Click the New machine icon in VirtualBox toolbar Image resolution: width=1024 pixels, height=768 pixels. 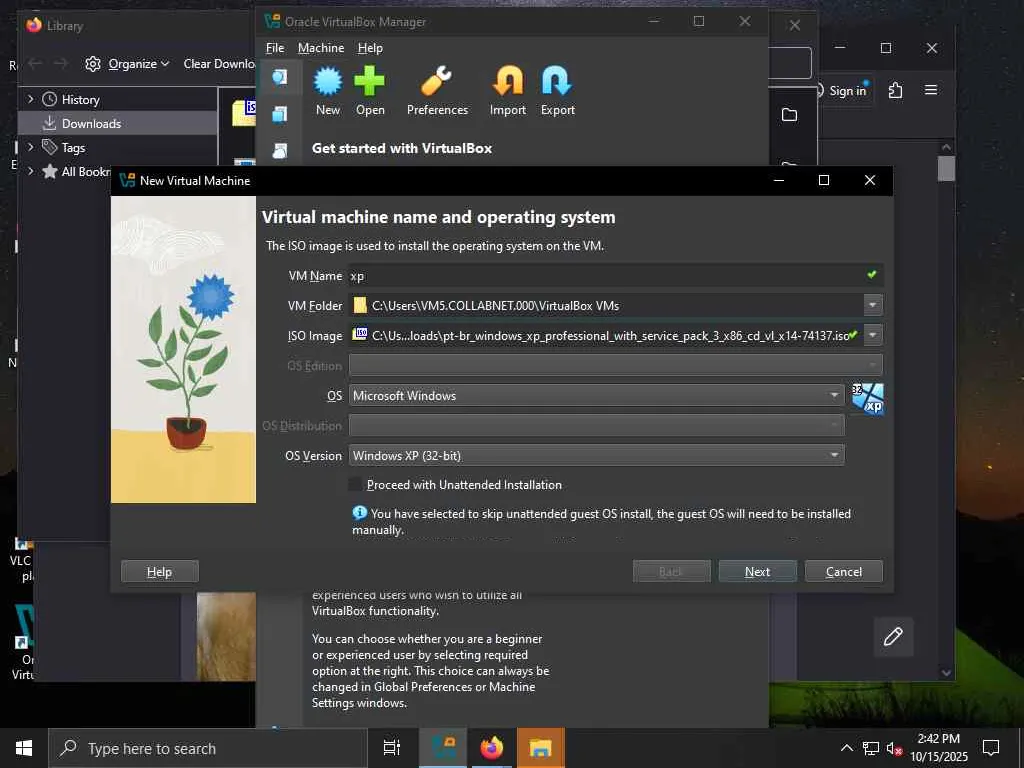(x=328, y=82)
